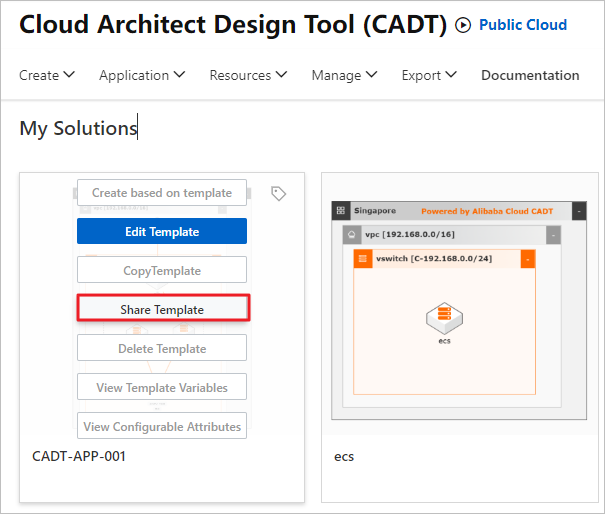Click the Cloud Architect Design Tool title
This screenshot has height=514, width=605.
tap(233, 25)
